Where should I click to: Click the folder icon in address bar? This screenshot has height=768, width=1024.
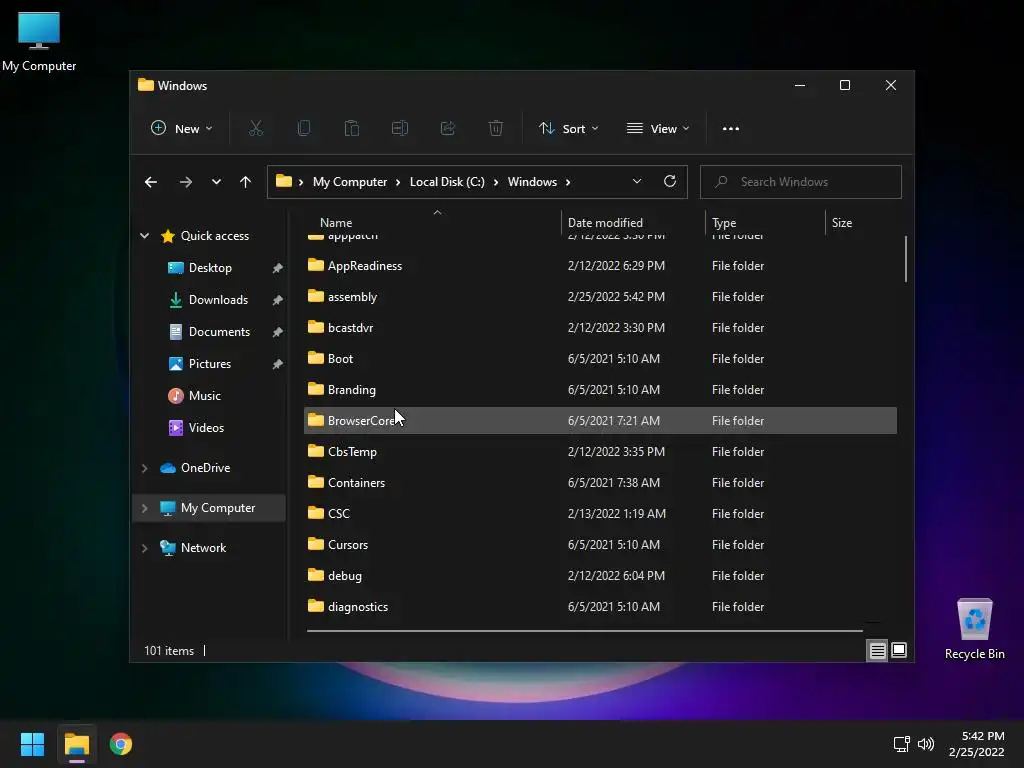coord(283,182)
